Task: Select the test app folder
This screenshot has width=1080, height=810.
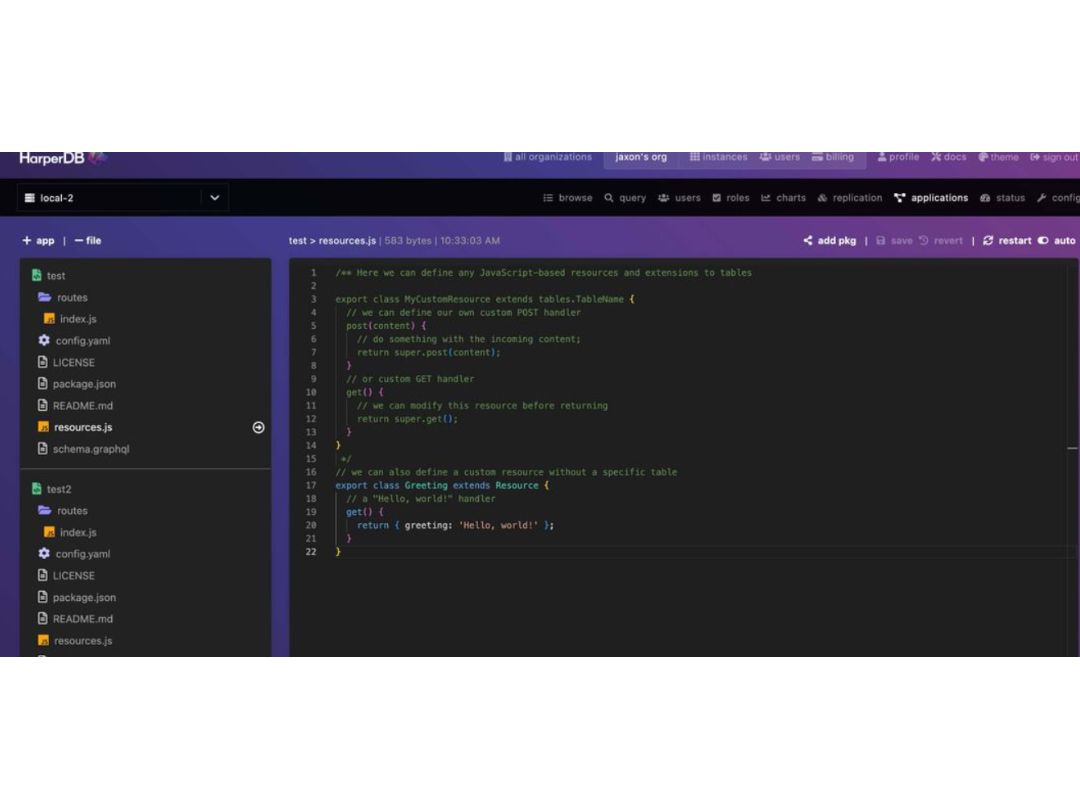Action: coord(48,276)
